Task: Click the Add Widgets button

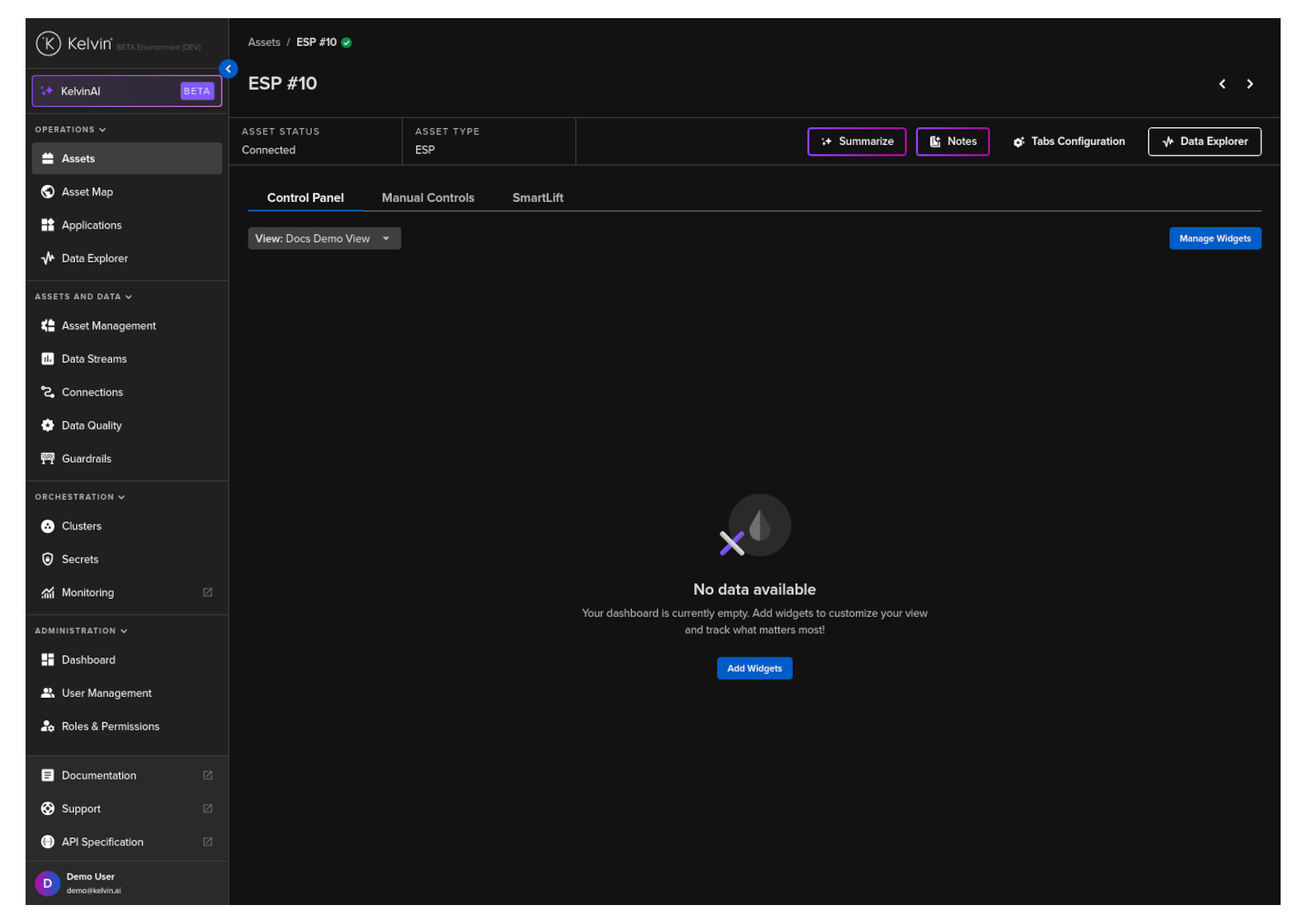Action: (754, 668)
